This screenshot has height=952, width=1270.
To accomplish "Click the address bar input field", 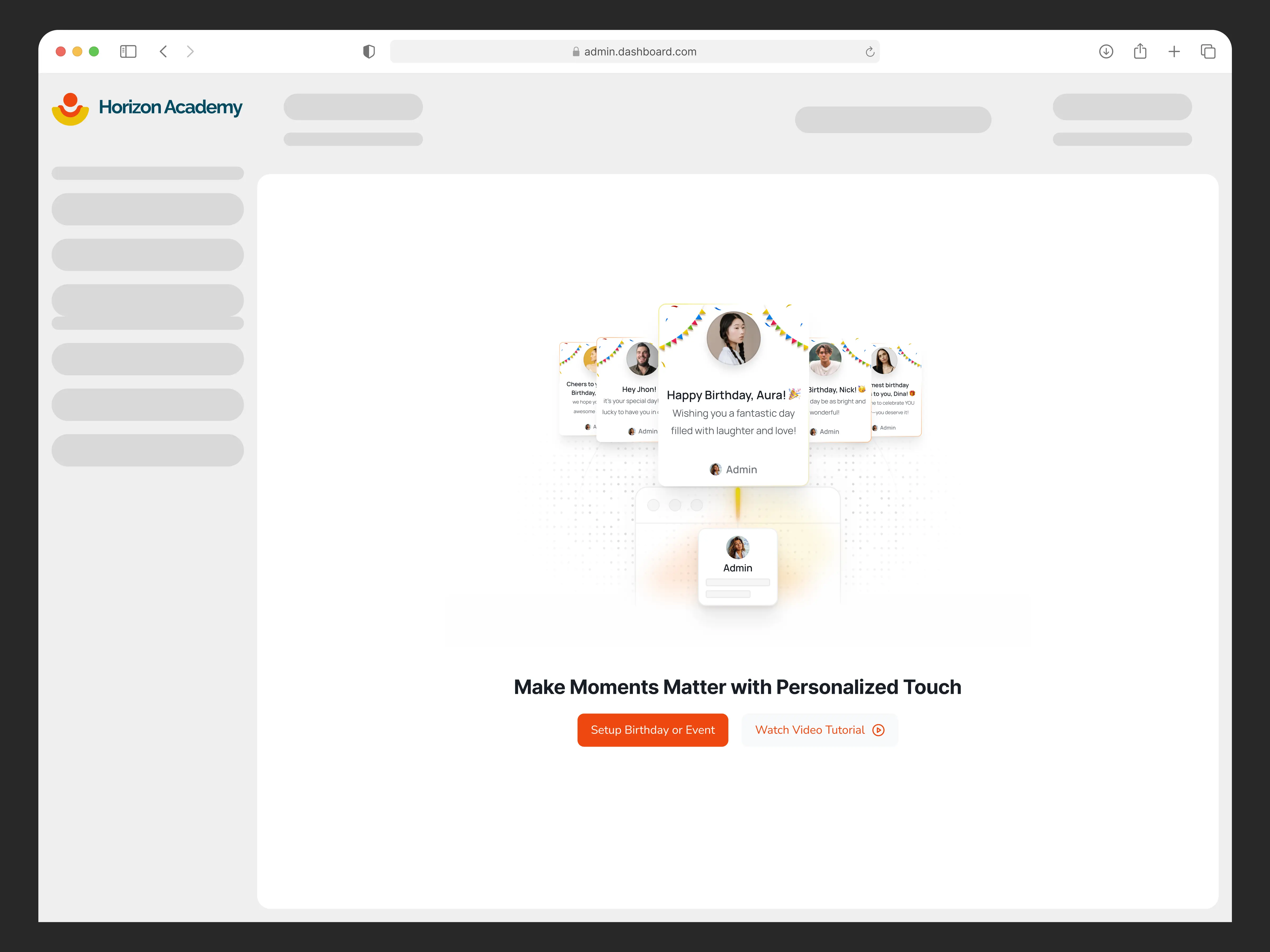I will click(x=635, y=51).
